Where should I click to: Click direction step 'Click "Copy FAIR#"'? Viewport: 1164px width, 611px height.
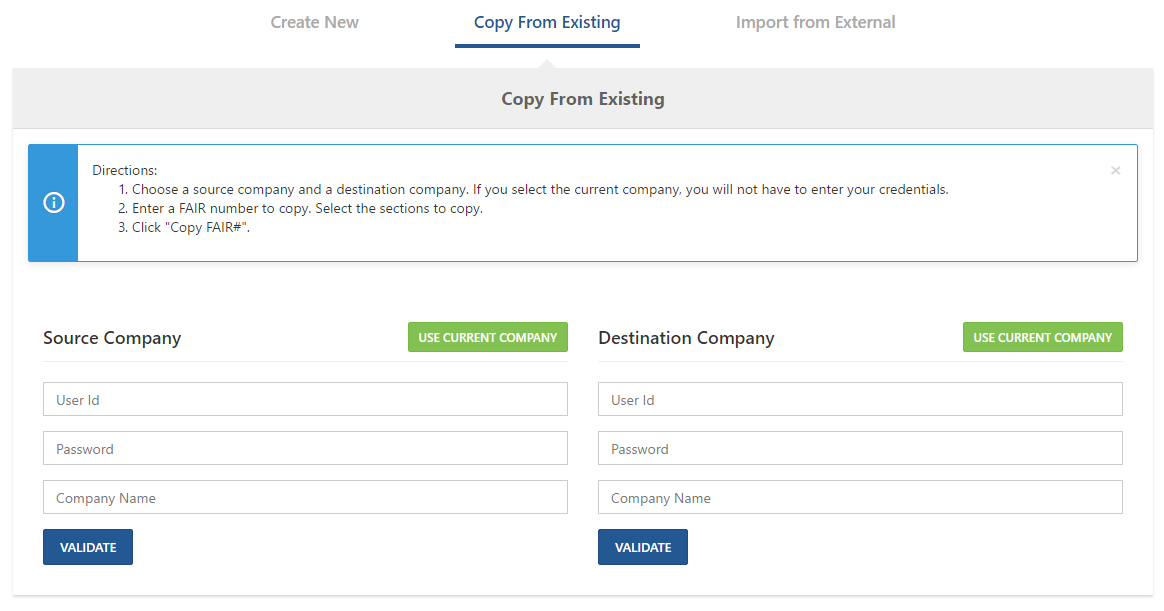click(x=184, y=228)
